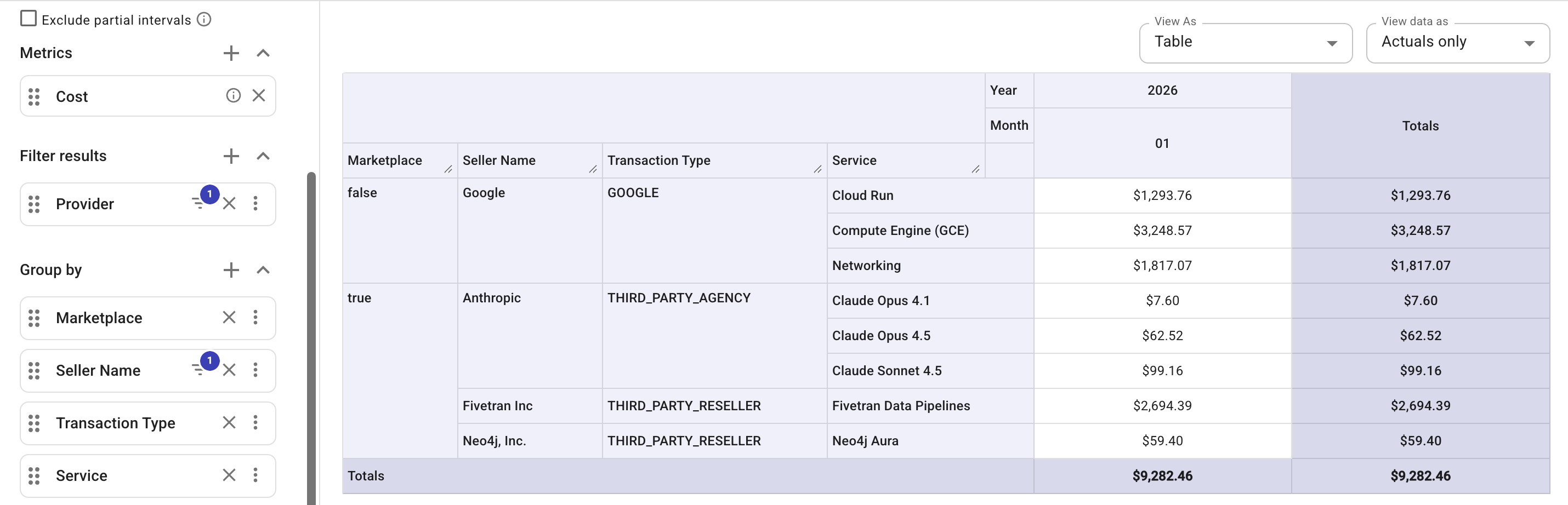Open the kebab menu on the Provider filter

255,204
